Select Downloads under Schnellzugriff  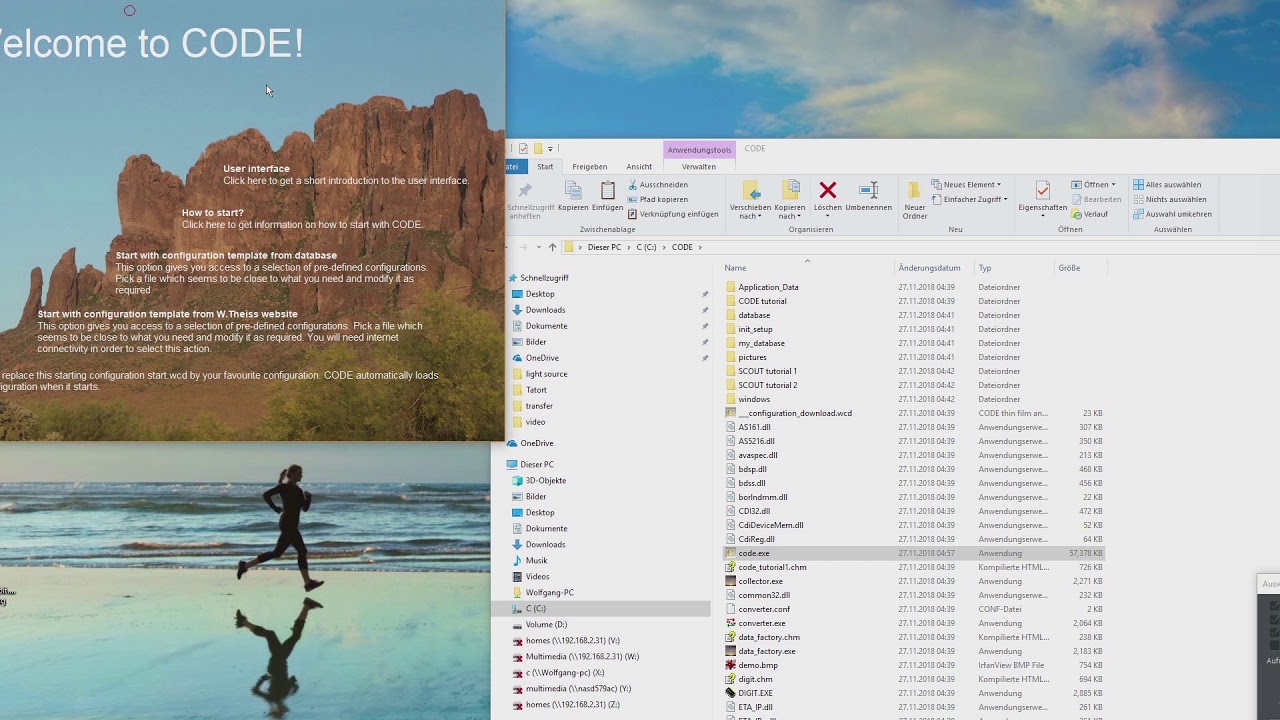(x=545, y=310)
